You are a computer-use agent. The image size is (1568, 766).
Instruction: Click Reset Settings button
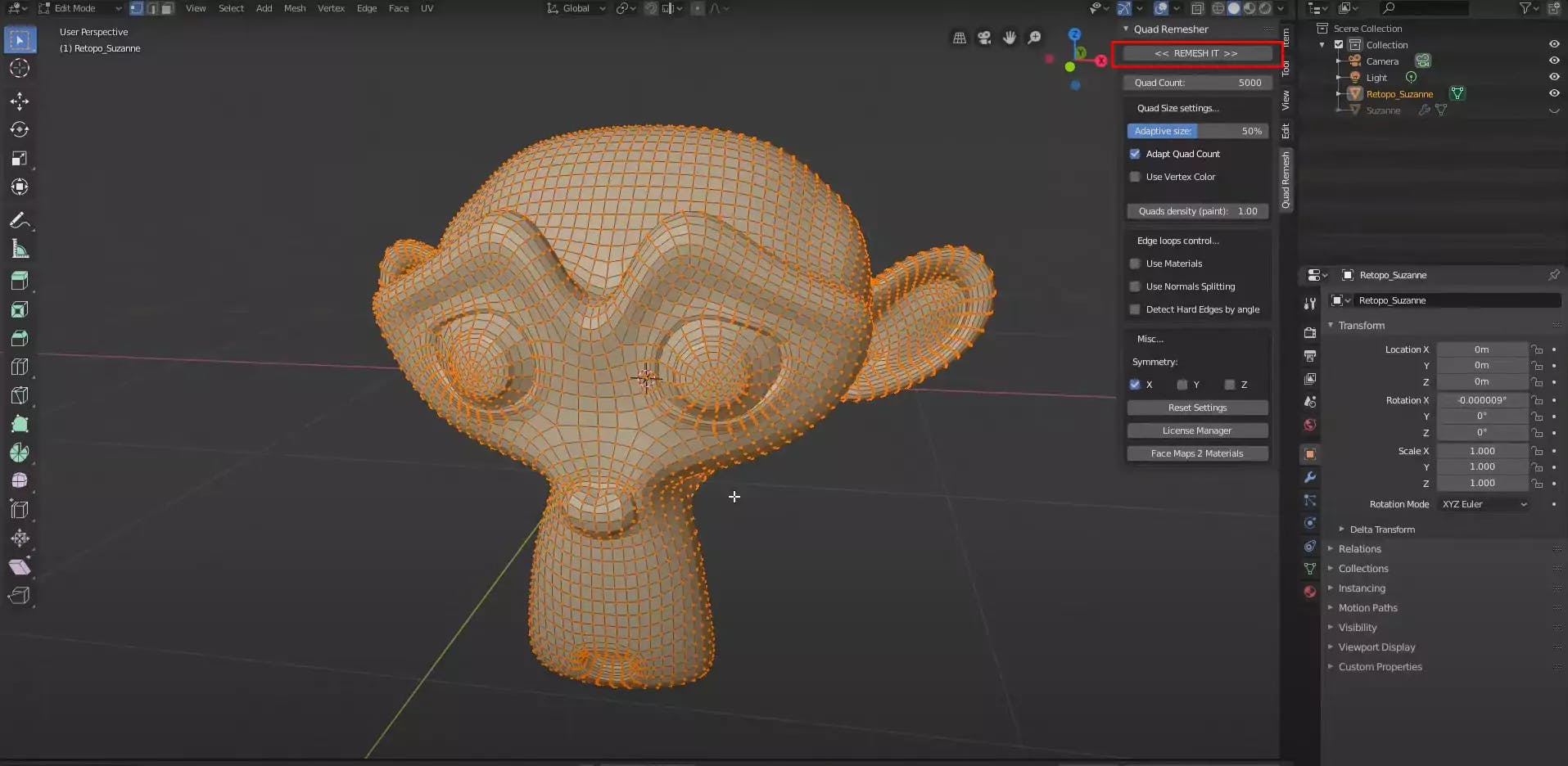tap(1198, 408)
